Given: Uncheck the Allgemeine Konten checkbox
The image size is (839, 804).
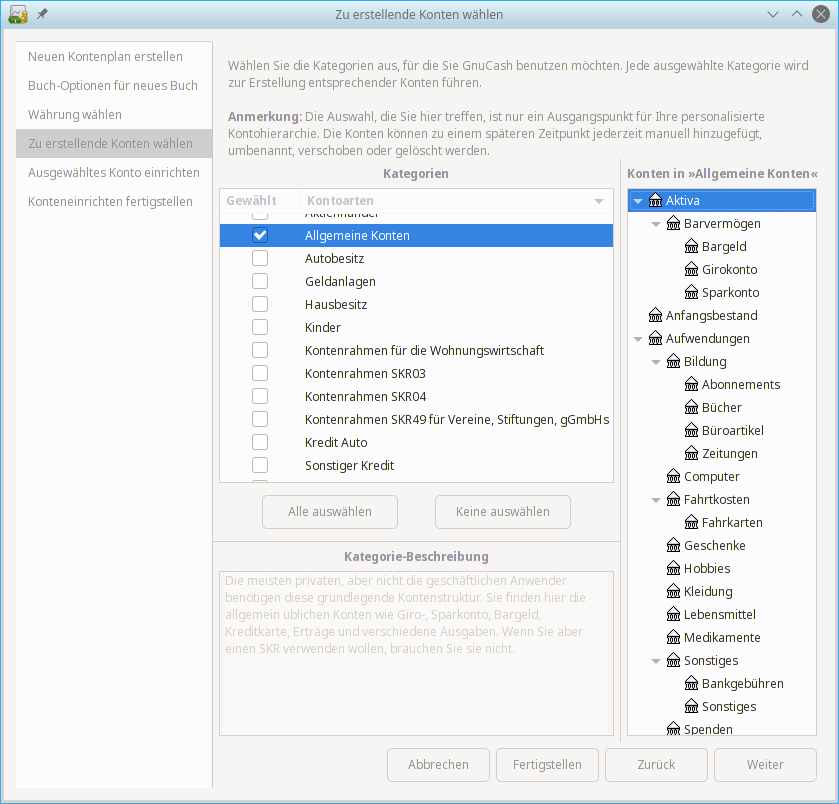Looking at the screenshot, I should click(x=260, y=236).
